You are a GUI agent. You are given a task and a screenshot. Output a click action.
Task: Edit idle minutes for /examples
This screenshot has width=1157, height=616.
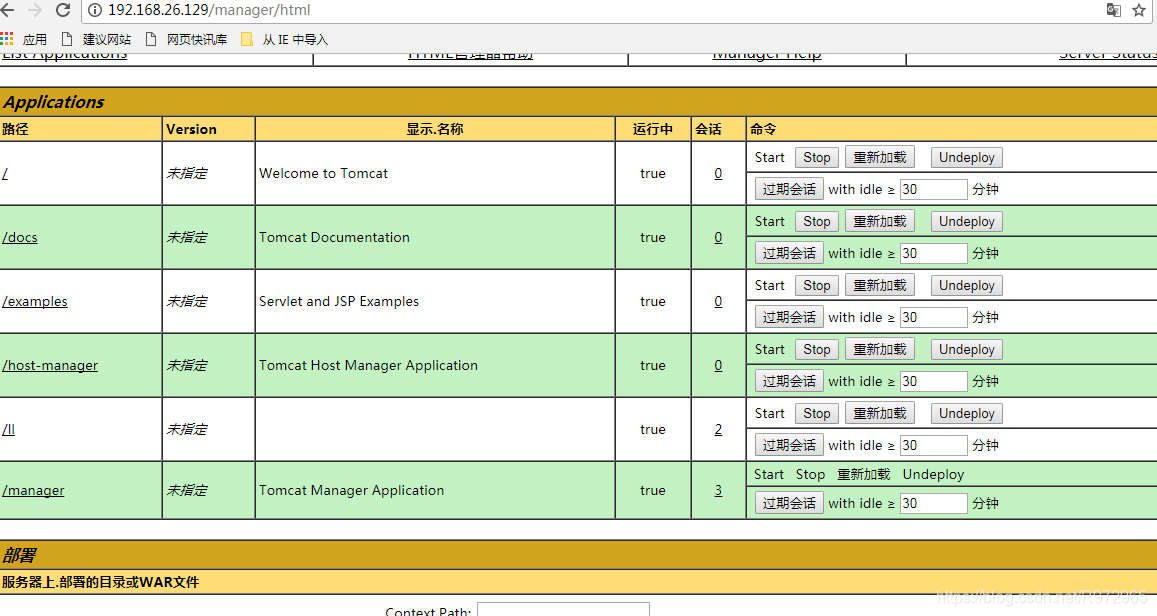[933, 318]
